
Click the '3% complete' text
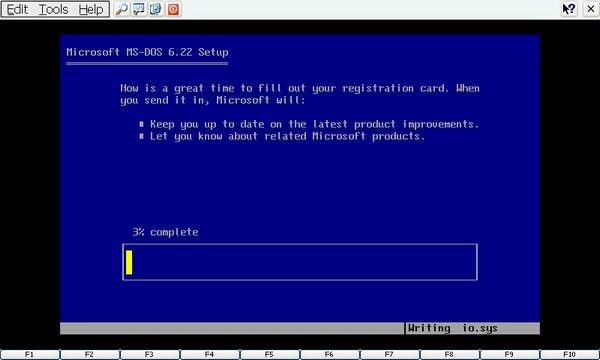165,232
